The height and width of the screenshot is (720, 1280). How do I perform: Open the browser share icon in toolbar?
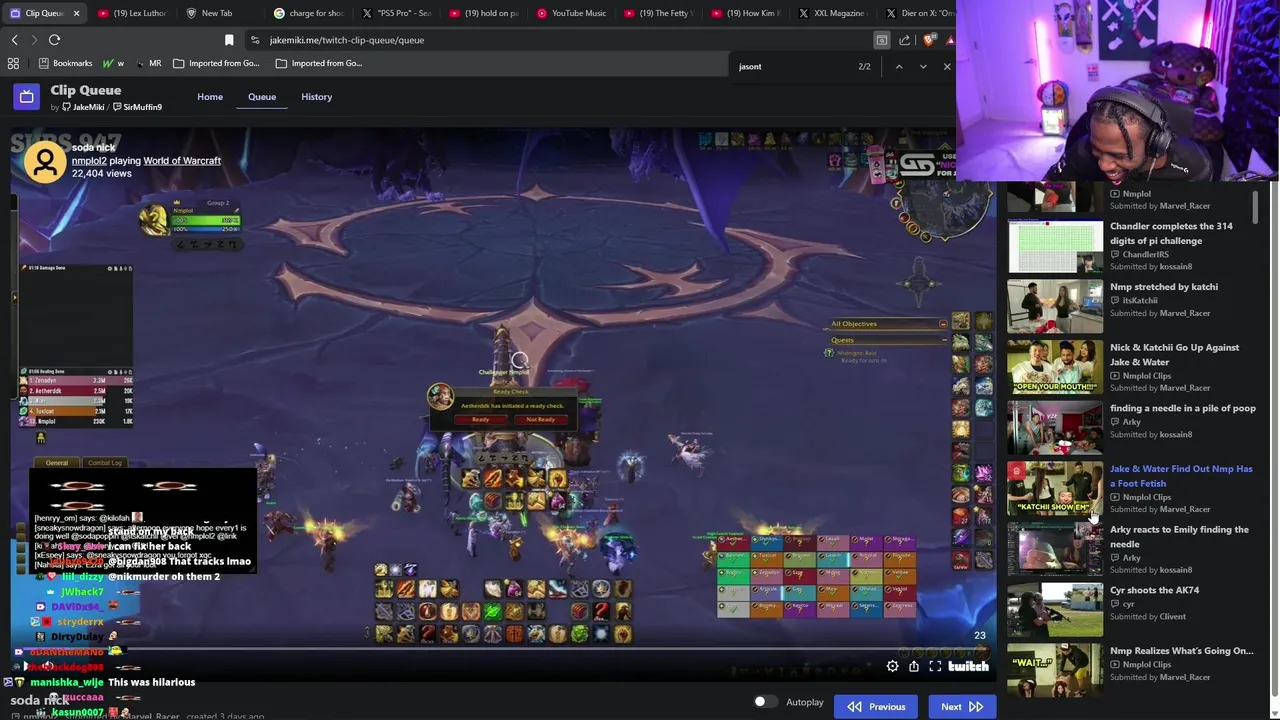point(904,40)
